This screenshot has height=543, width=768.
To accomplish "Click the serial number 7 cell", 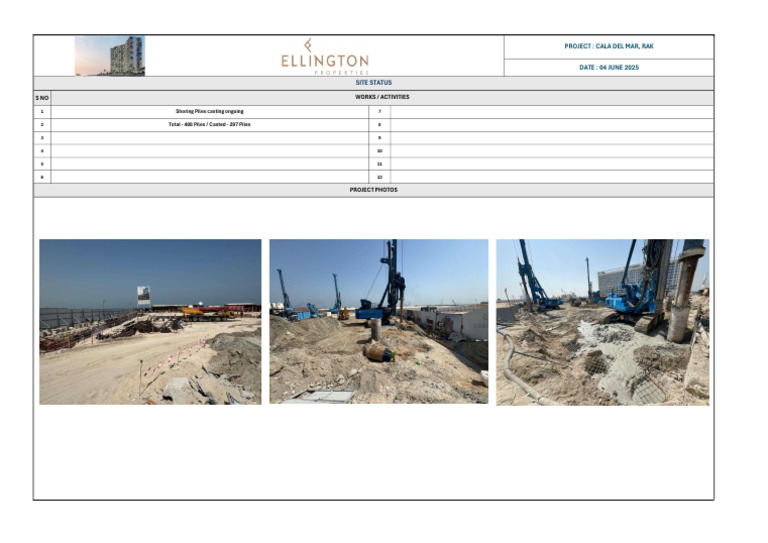I will (x=380, y=112).
